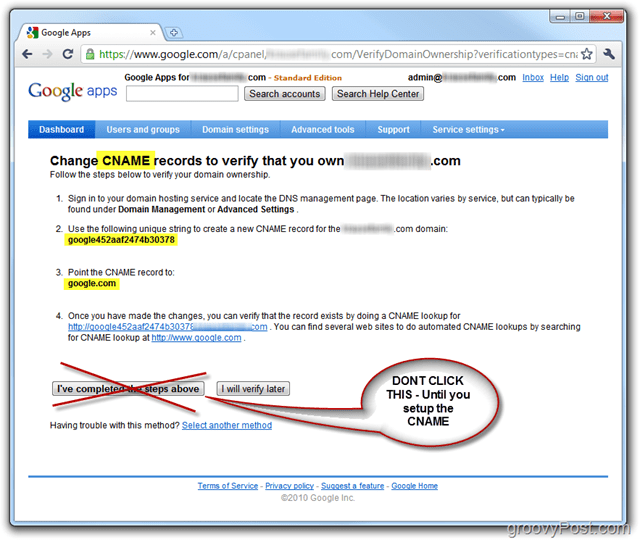The image size is (640, 540).
Task: Reload the page with refresh icon
Action: click(68, 53)
